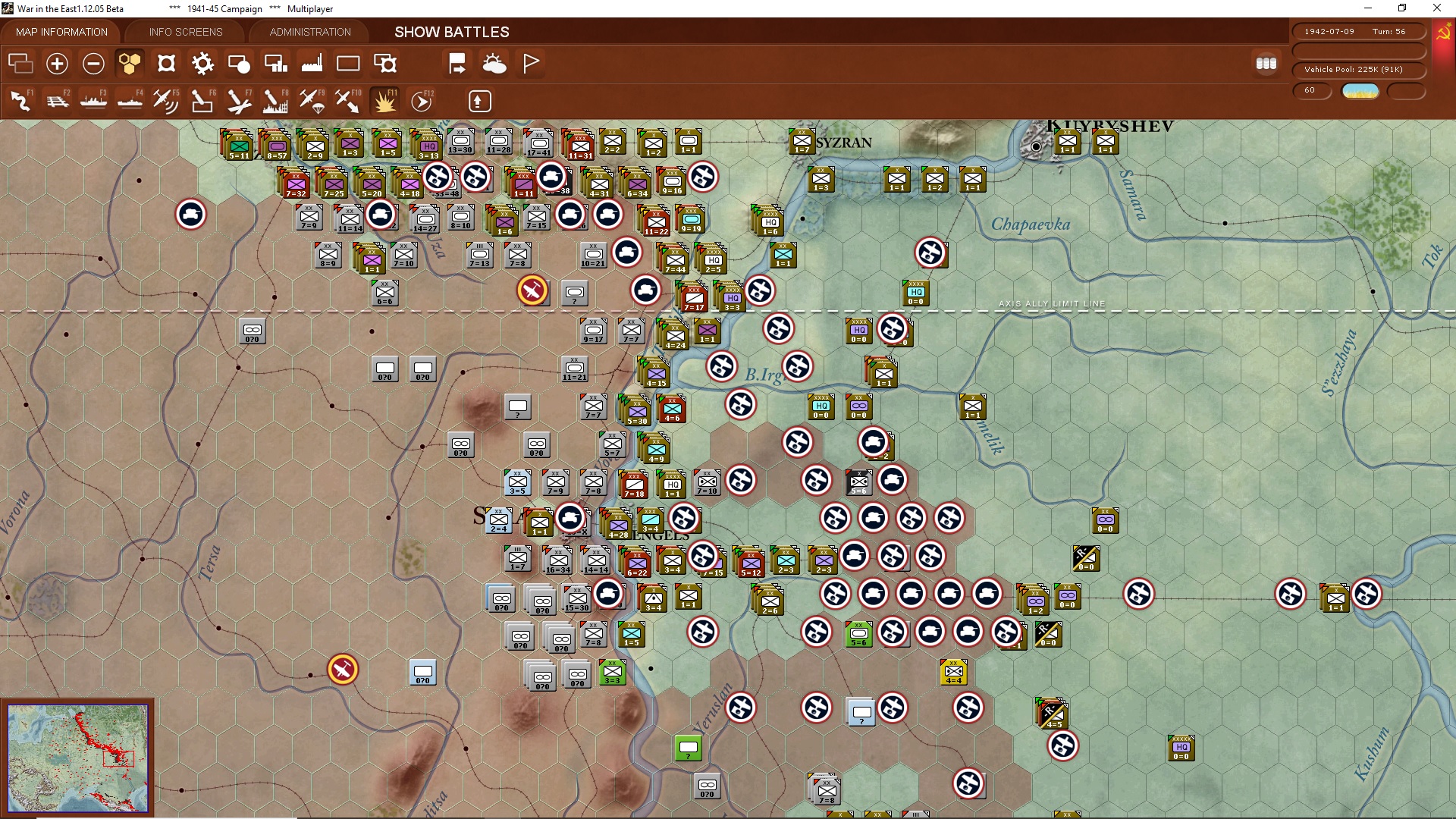Click the field showing 60

pos(1312,90)
